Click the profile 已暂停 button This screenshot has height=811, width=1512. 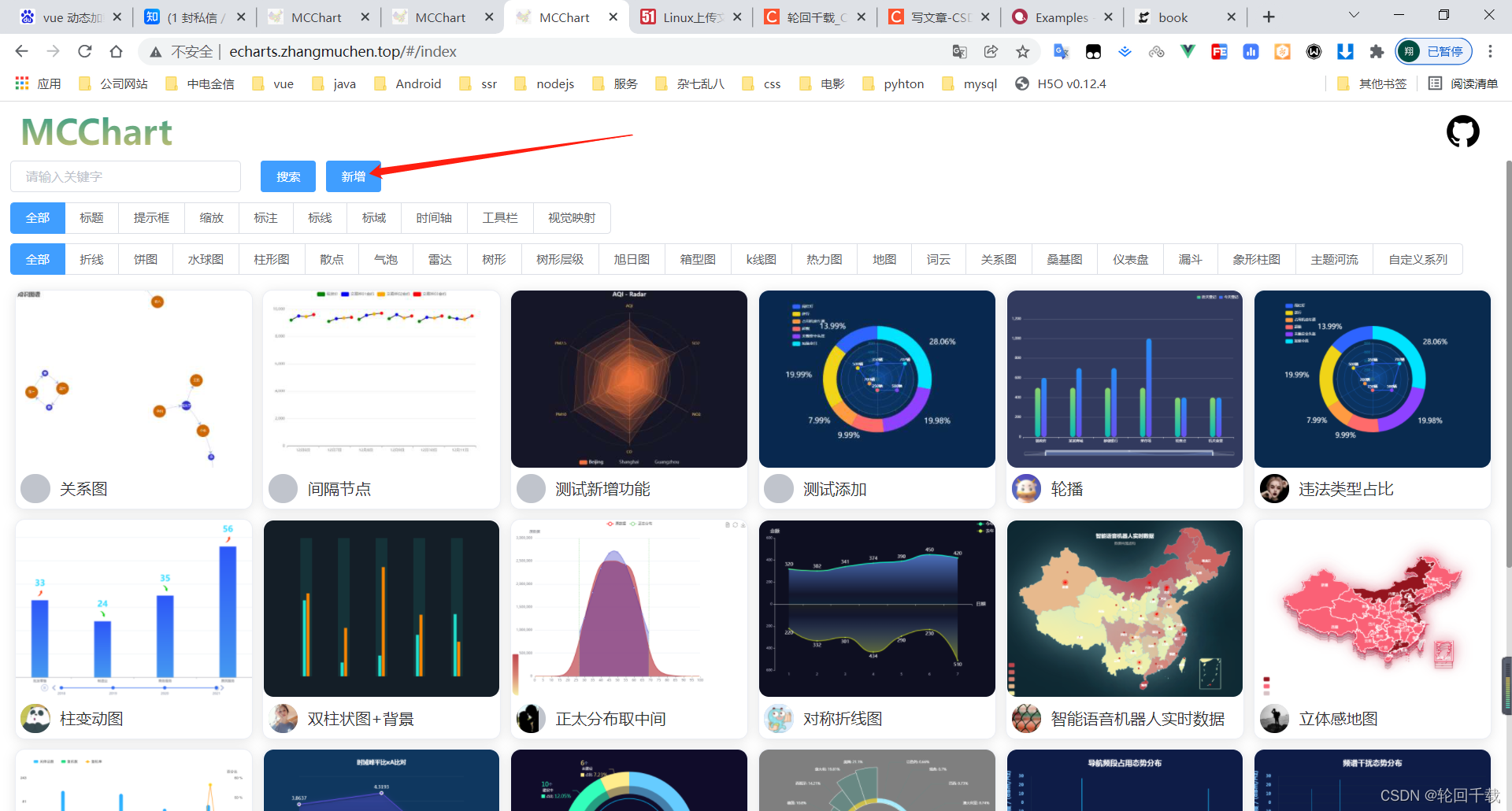(1434, 51)
